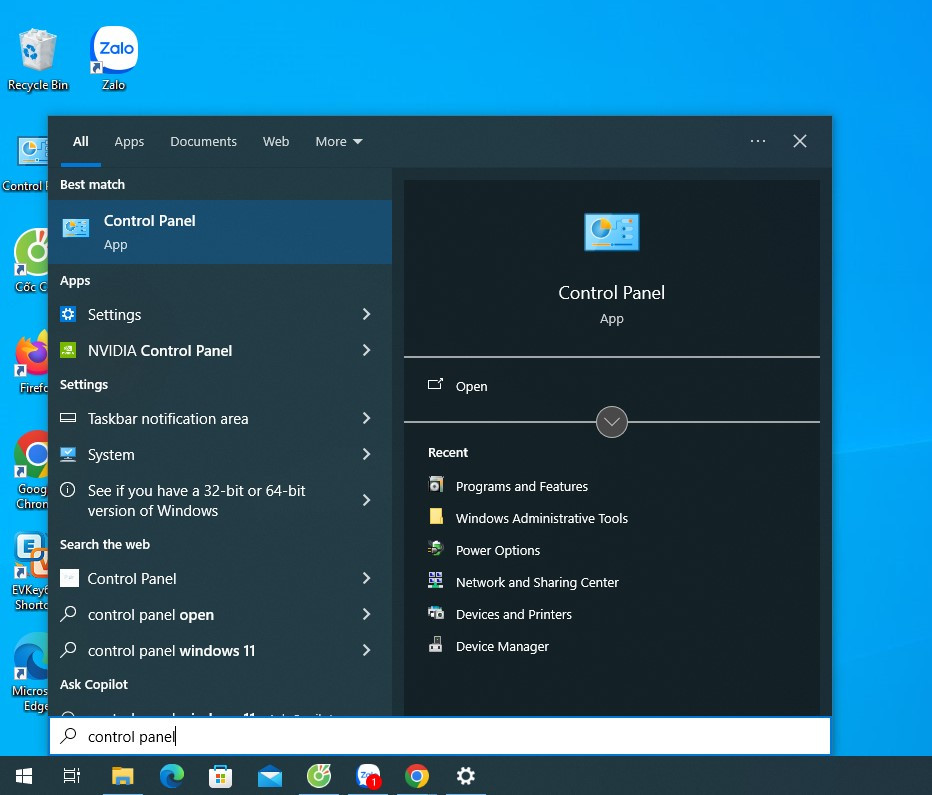Click the Search the web section header
Screen dimensions: 932x795
105,544
